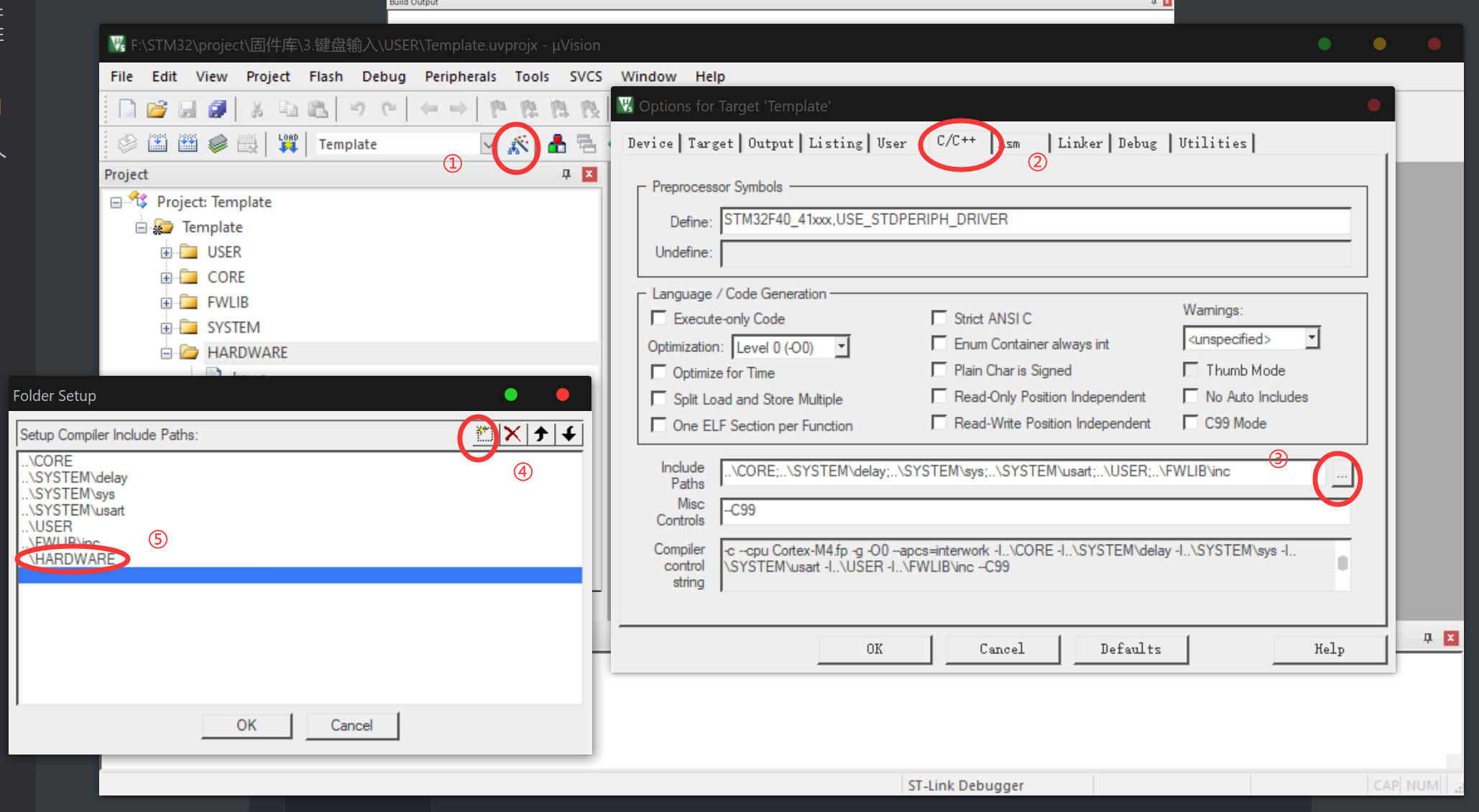Toggle Optimize for Time checkbox

pyautogui.click(x=658, y=372)
